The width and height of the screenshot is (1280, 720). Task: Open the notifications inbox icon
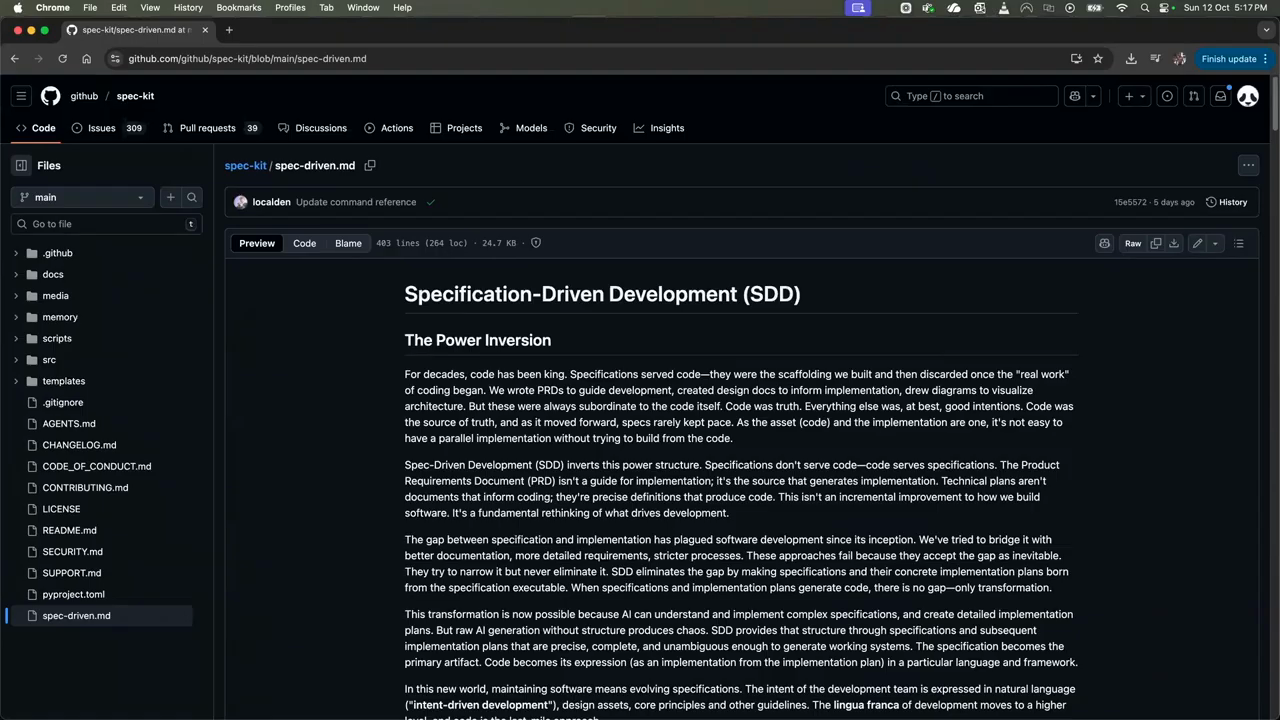[x=1220, y=96]
